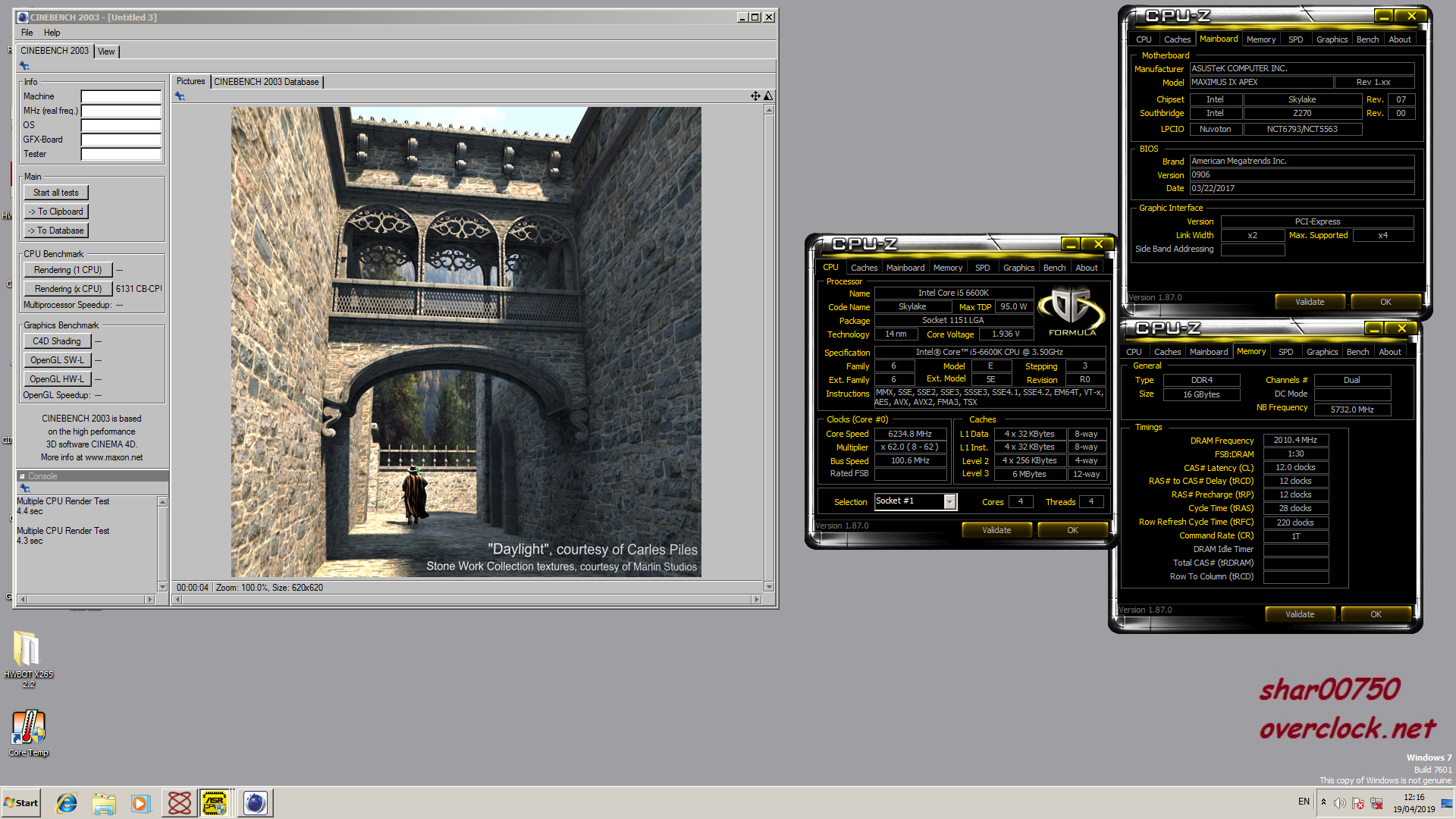This screenshot has height=819, width=1456.
Task: Show hidden tray icons arrow
Action: (1323, 802)
